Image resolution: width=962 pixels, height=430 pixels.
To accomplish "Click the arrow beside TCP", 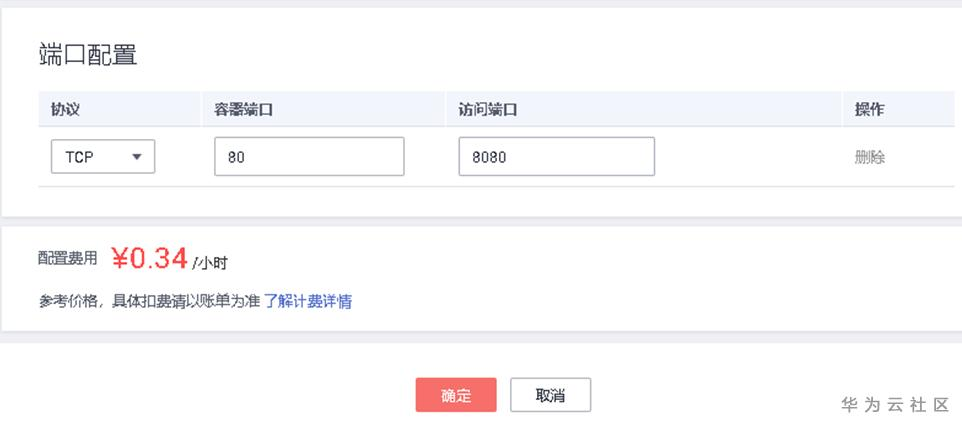I will (137, 157).
